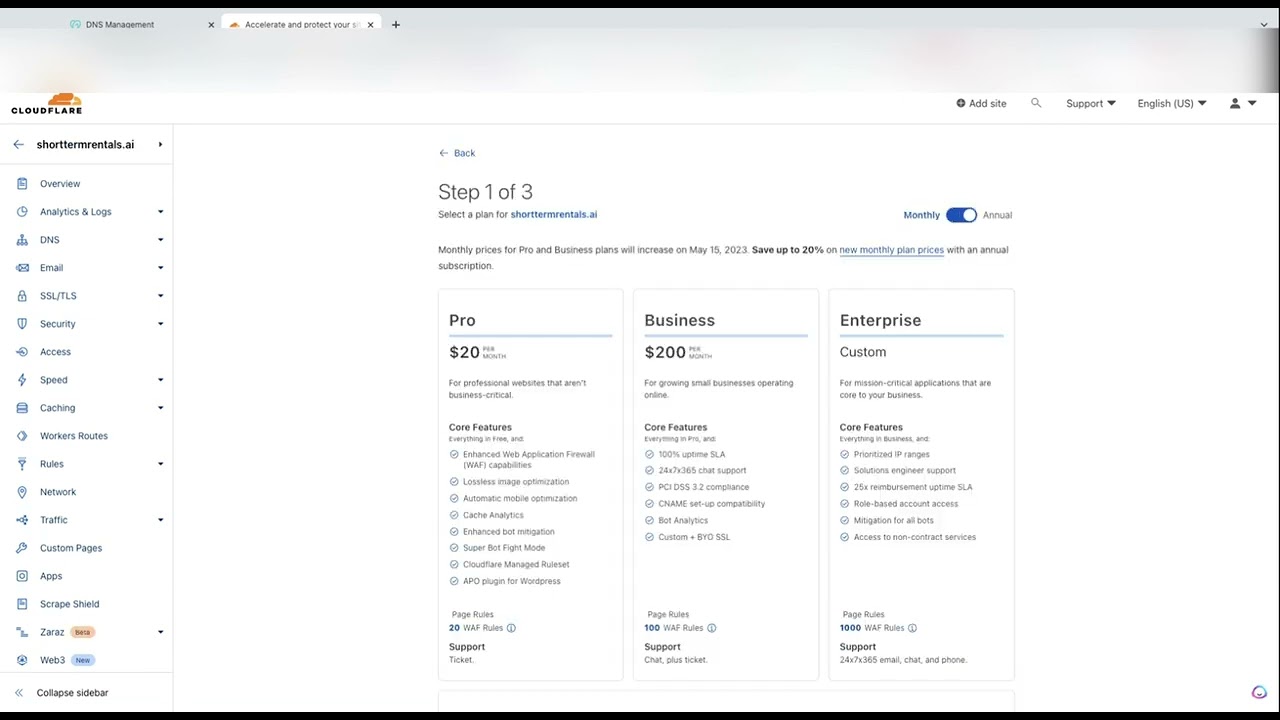The width and height of the screenshot is (1280, 720).
Task: Expand the Email sidebar section
Action: 160,268
